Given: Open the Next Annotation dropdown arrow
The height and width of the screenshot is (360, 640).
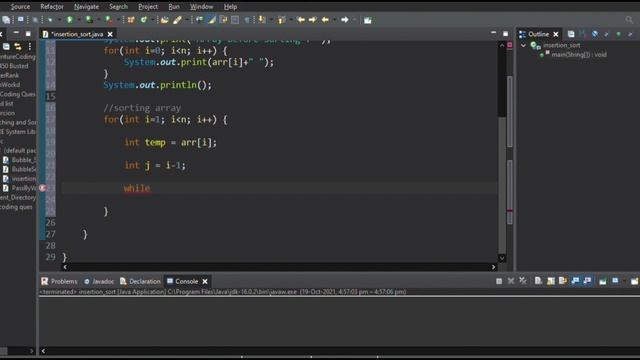Looking at the screenshot, I should [271, 20].
